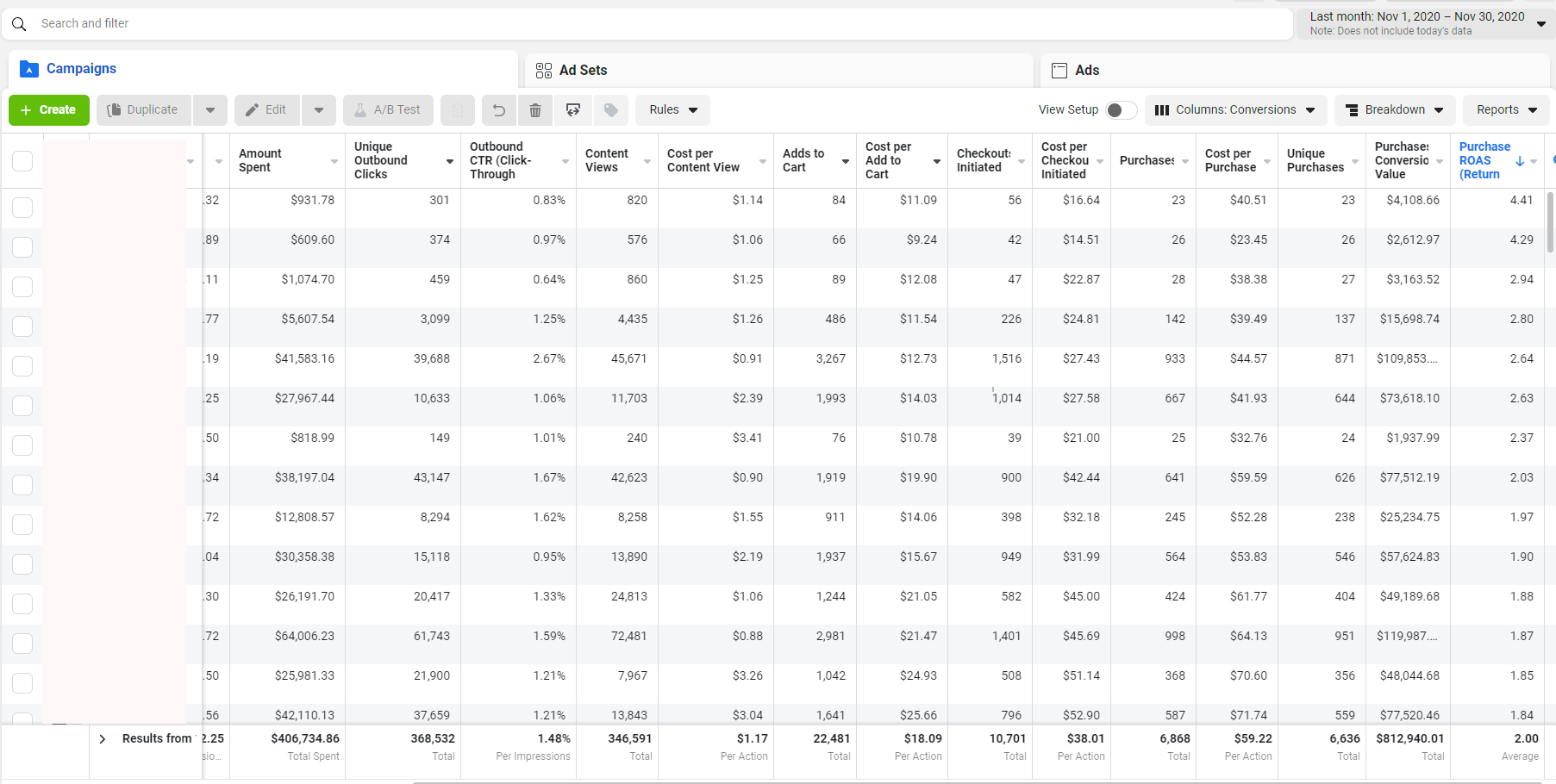
Task: Click the undo arrow icon in toolbar
Action: 498,110
